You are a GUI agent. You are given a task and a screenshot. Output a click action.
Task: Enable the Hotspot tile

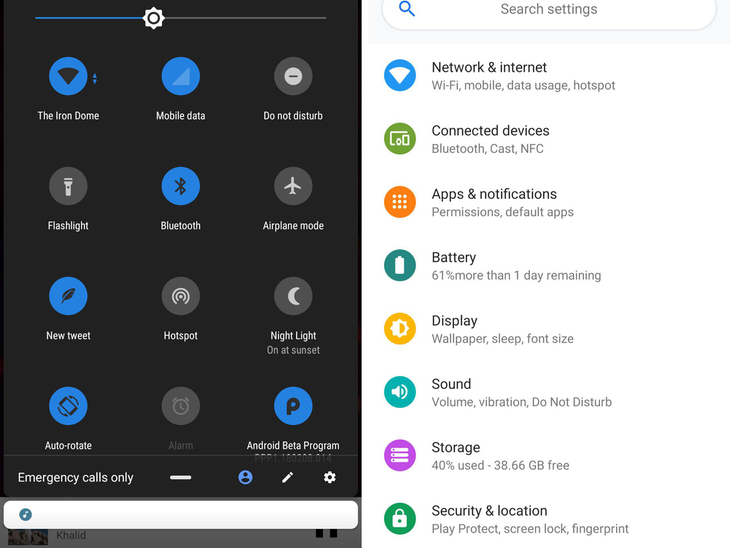pyautogui.click(x=181, y=296)
